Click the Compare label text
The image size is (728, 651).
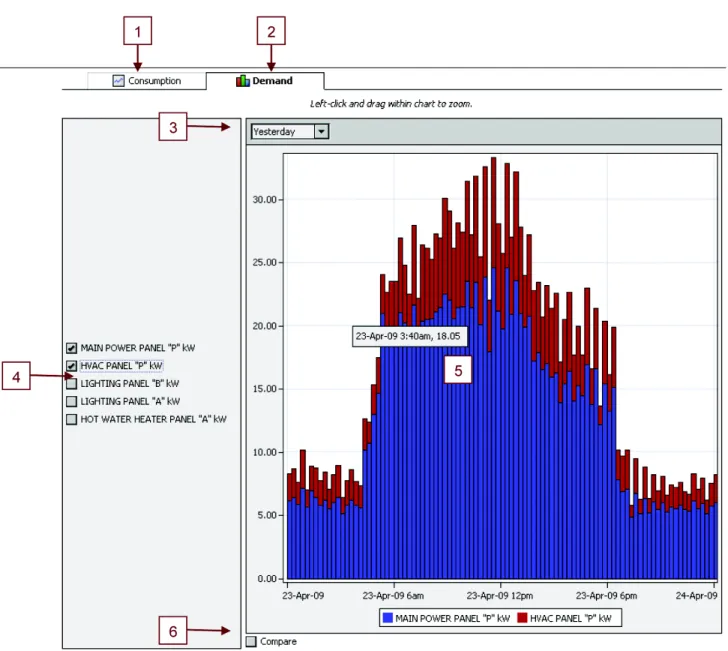pyautogui.click(x=278, y=642)
